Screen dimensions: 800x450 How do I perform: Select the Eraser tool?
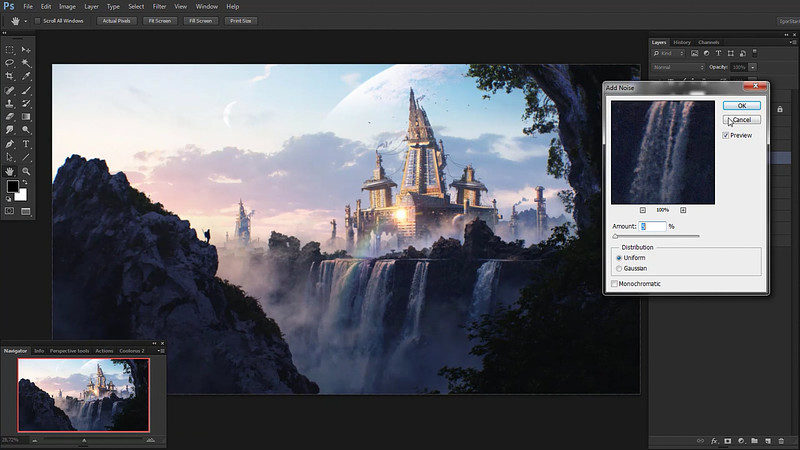[10, 117]
